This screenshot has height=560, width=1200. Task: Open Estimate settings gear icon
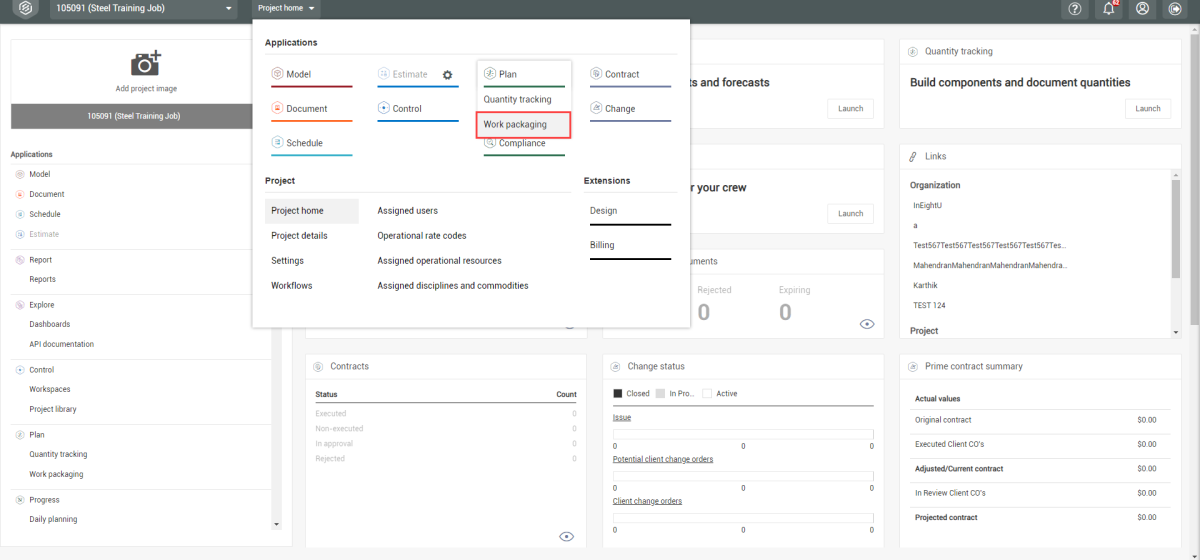click(447, 75)
